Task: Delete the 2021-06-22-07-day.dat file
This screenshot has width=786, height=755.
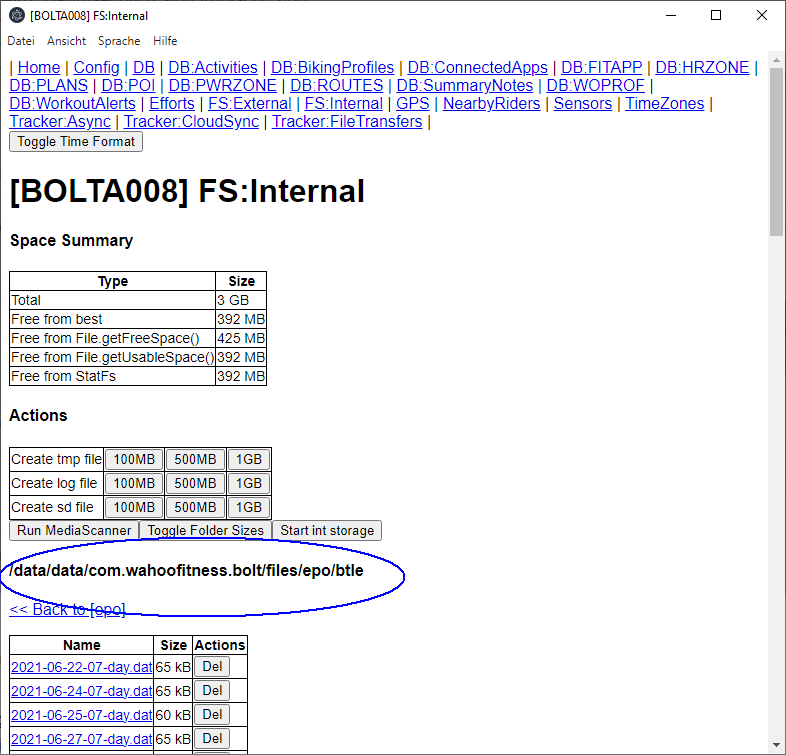Action: coord(212,667)
